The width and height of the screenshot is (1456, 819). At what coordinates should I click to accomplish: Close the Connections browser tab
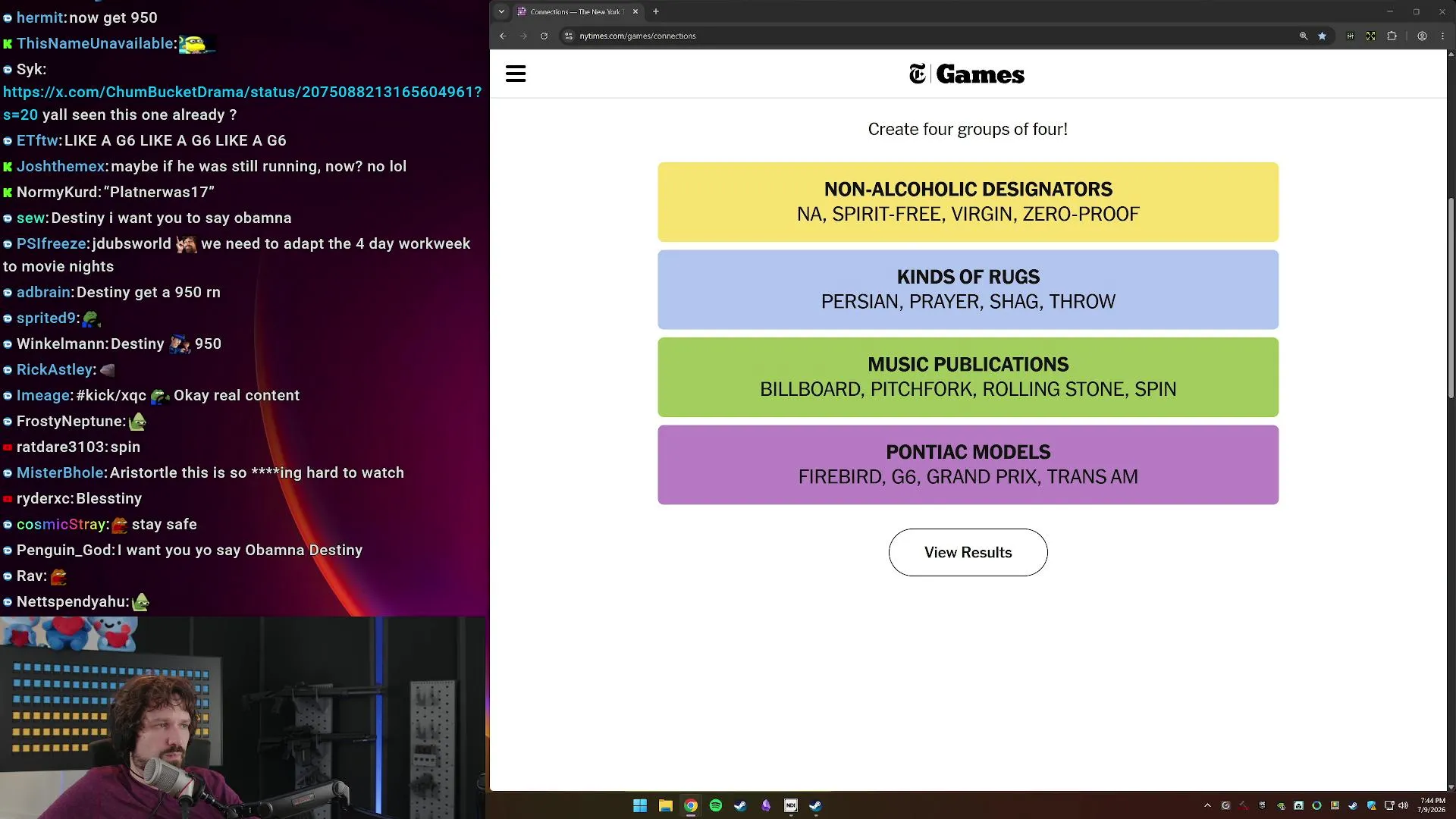[x=635, y=11]
